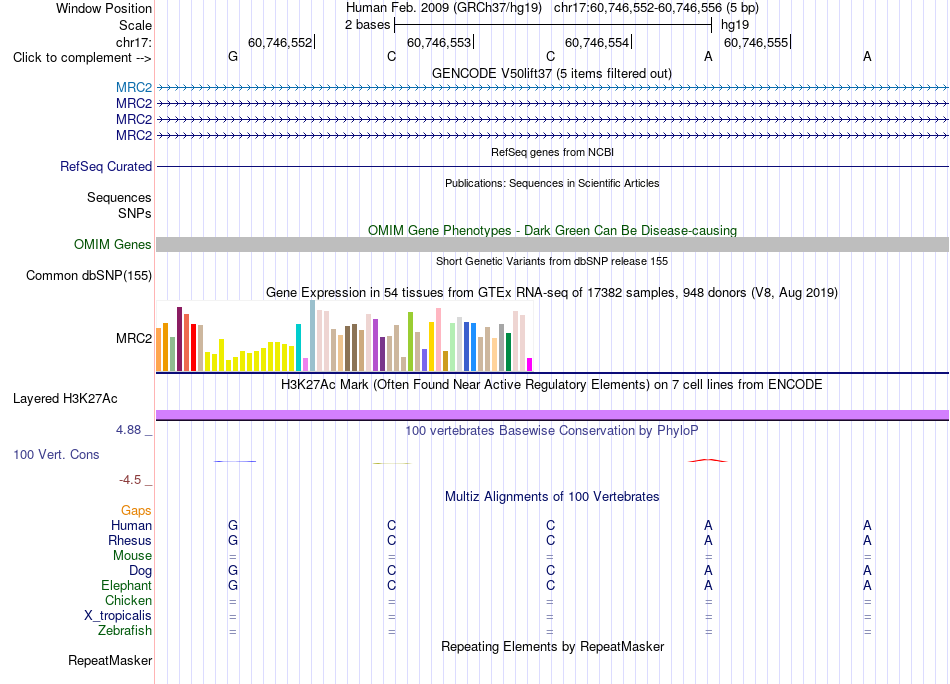Click base G in the Dog row

pyautogui.click(x=233, y=571)
